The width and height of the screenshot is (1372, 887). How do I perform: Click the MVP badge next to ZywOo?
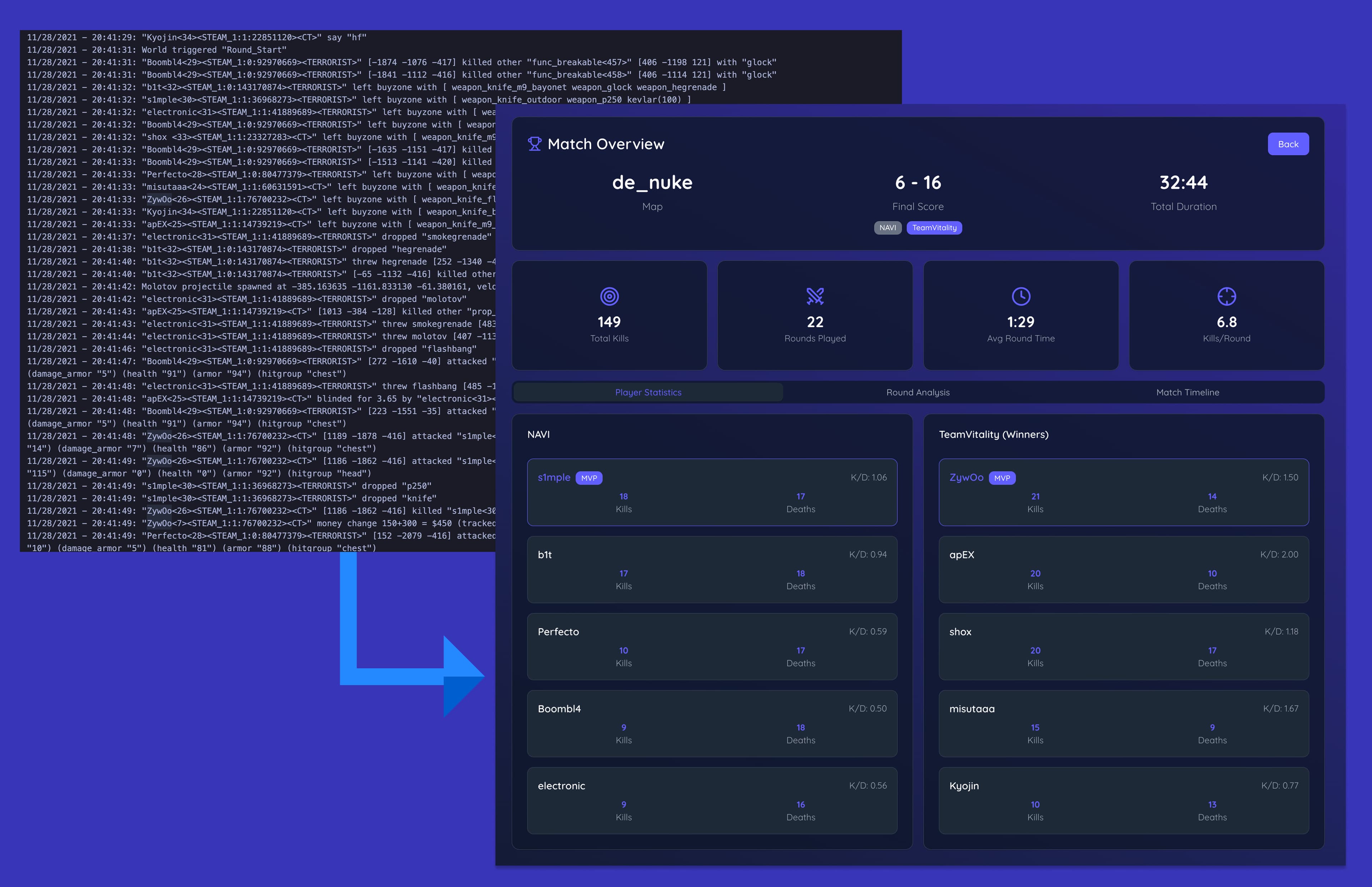click(x=1002, y=478)
